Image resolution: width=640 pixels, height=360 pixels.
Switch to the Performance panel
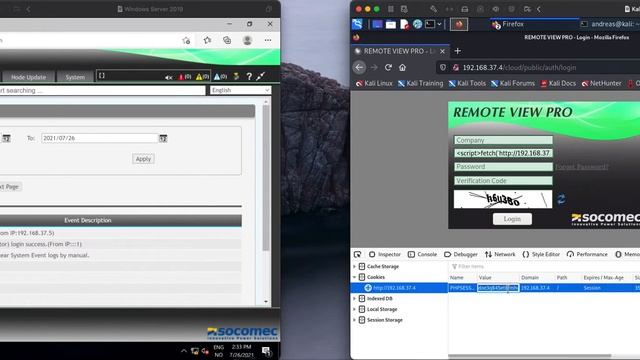(587, 254)
